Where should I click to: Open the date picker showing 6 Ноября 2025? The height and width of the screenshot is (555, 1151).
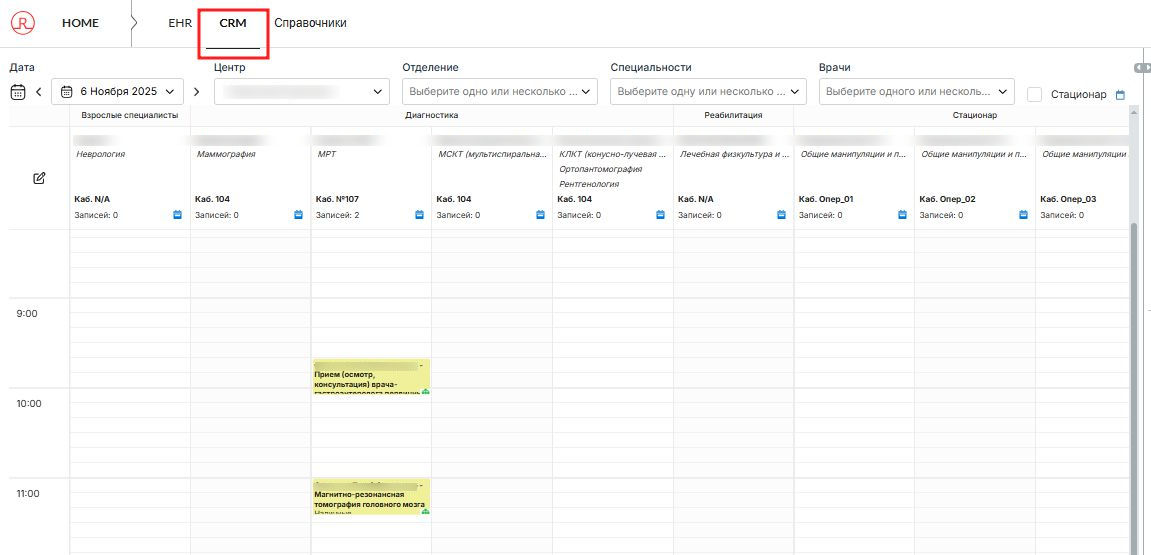click(x=118, y=92)
